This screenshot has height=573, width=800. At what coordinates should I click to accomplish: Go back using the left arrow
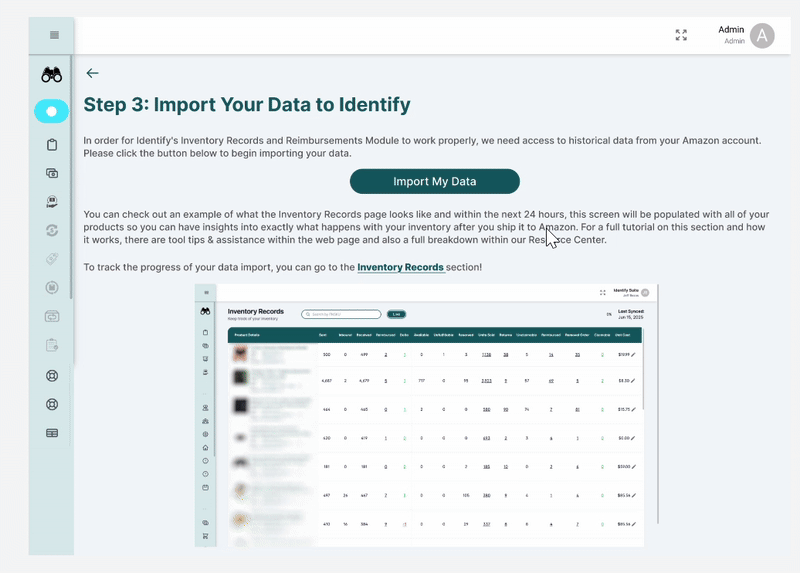pos(92,73)
